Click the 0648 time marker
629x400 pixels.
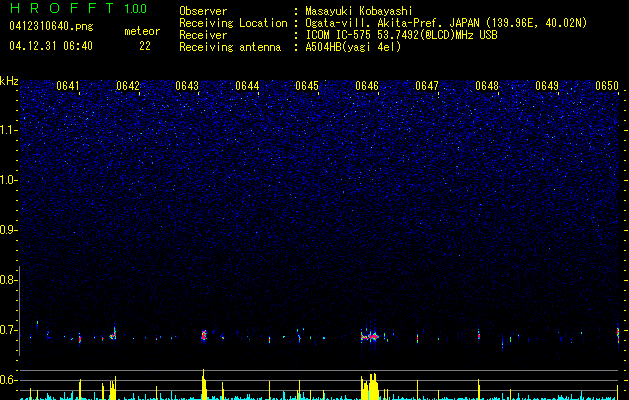tap(487, 86)
